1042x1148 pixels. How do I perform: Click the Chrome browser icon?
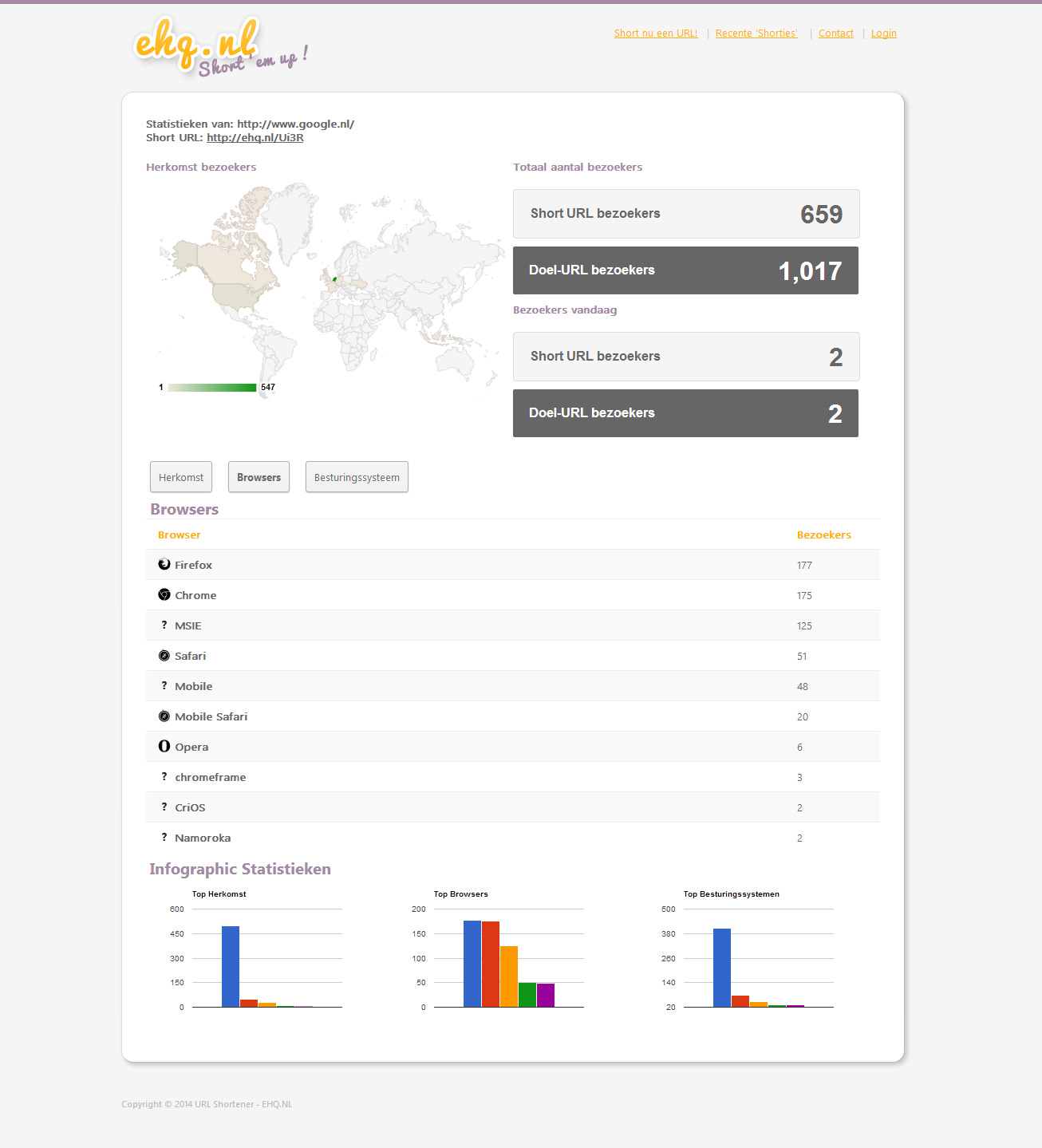(x=164, y=594)
